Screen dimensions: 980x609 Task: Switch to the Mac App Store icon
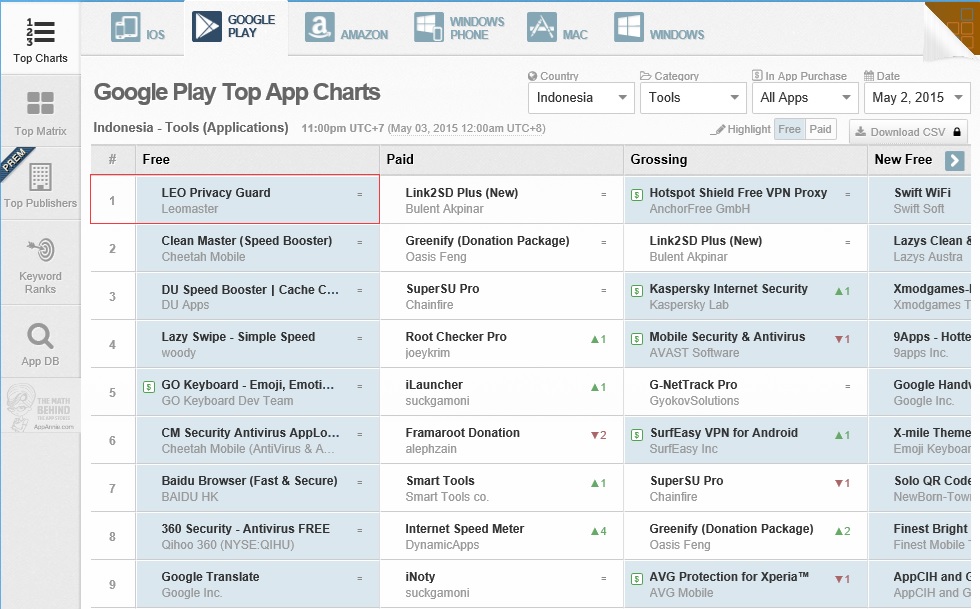coord(541,28)
